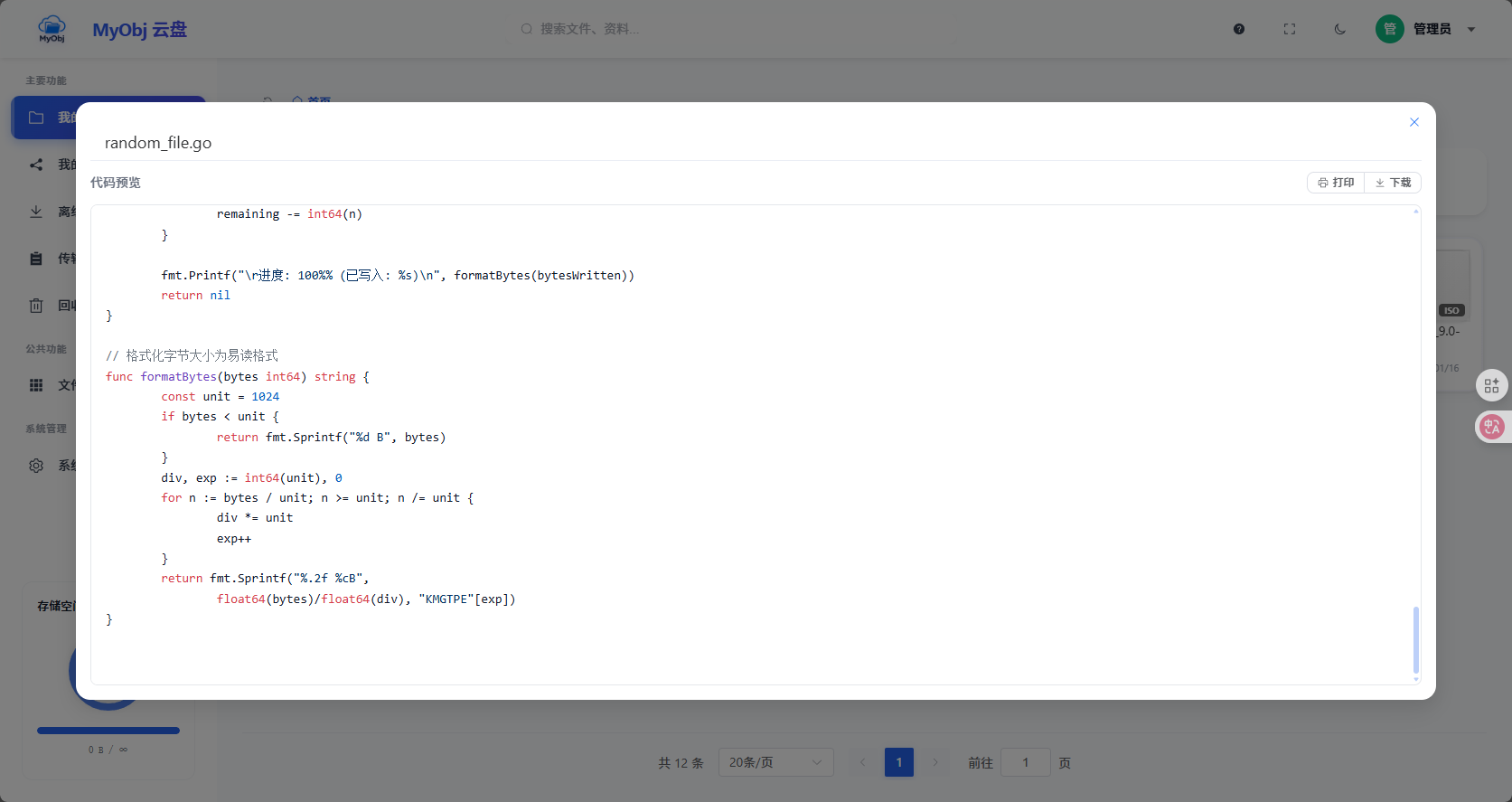
Task: Open the grid icon under 公共功能
Action: pyautogui.click(x=36, y=385)
